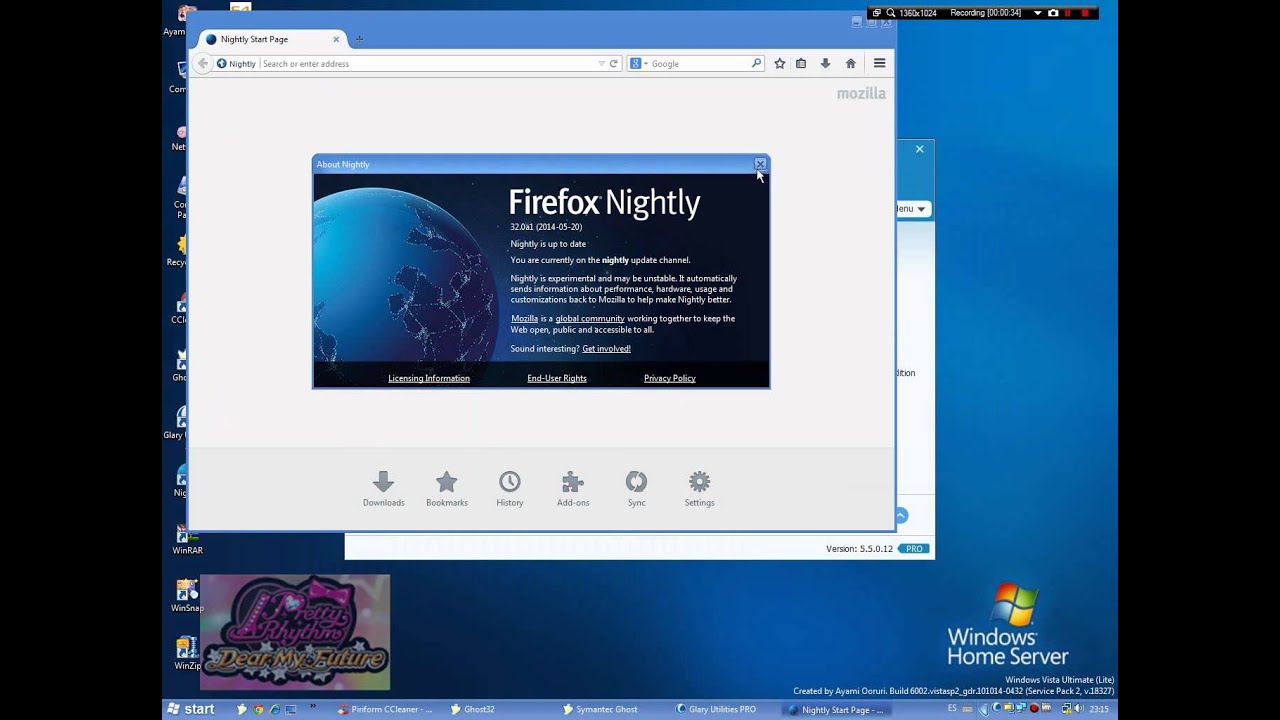
Task: Close the Nightly Start Page tab
Action: pos(336,39)
